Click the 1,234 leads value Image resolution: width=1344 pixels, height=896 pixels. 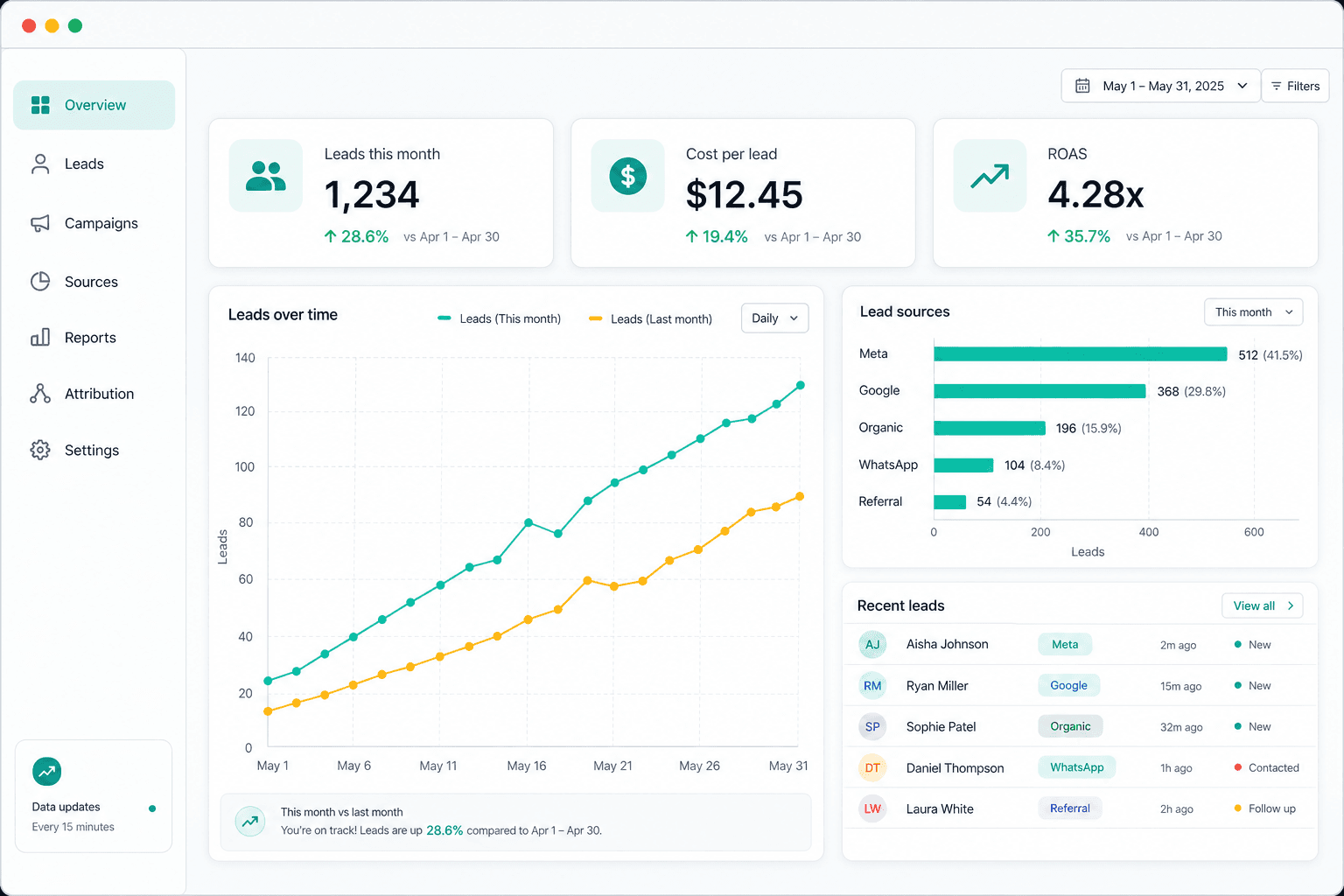pyautogui.click(x=372, y=195)
